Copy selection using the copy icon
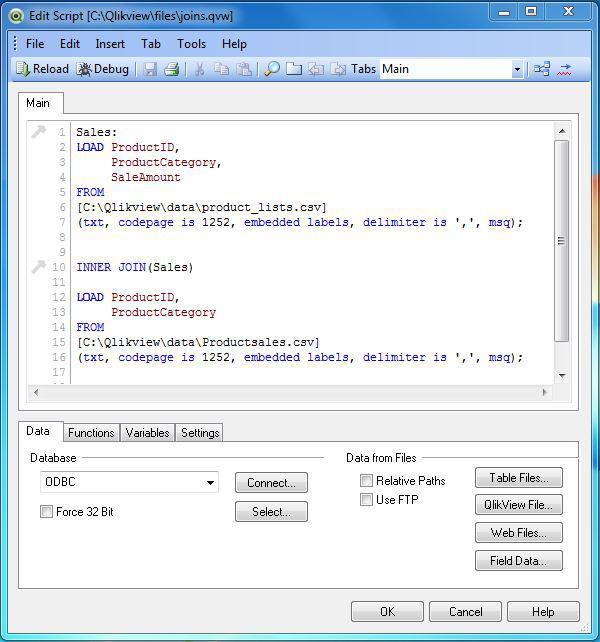600x642 pixels. click(x=222, y=69)
